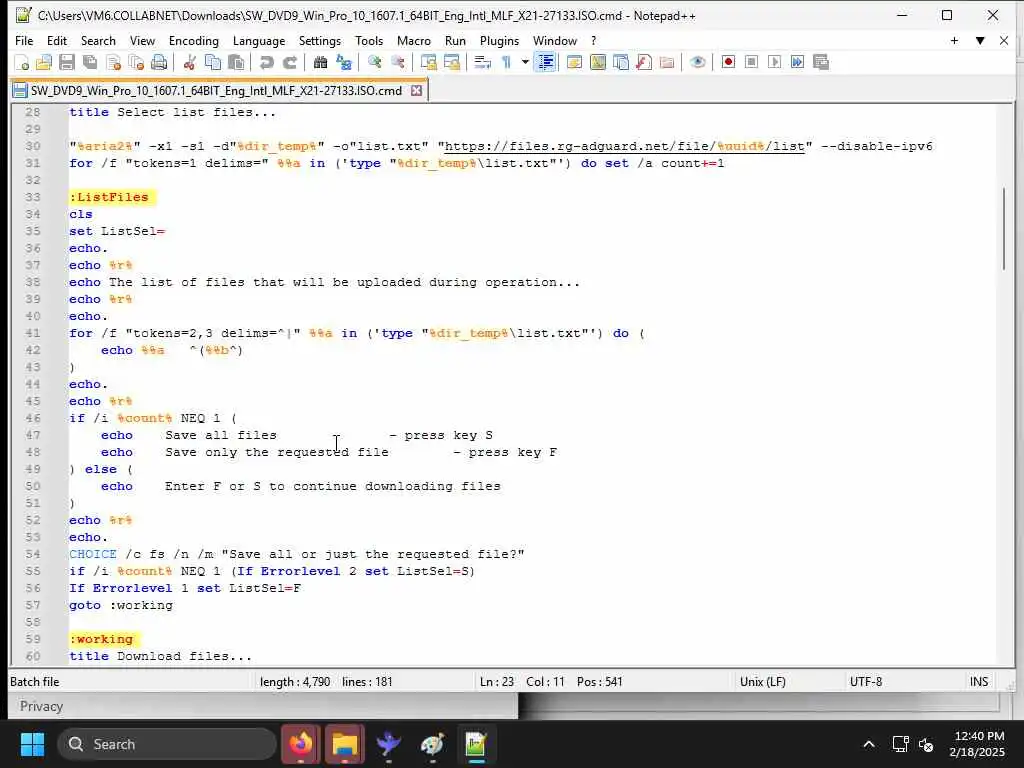Click the Unix (LF) status bar field
Screen dimensions: 1024x768
[762, 682]
